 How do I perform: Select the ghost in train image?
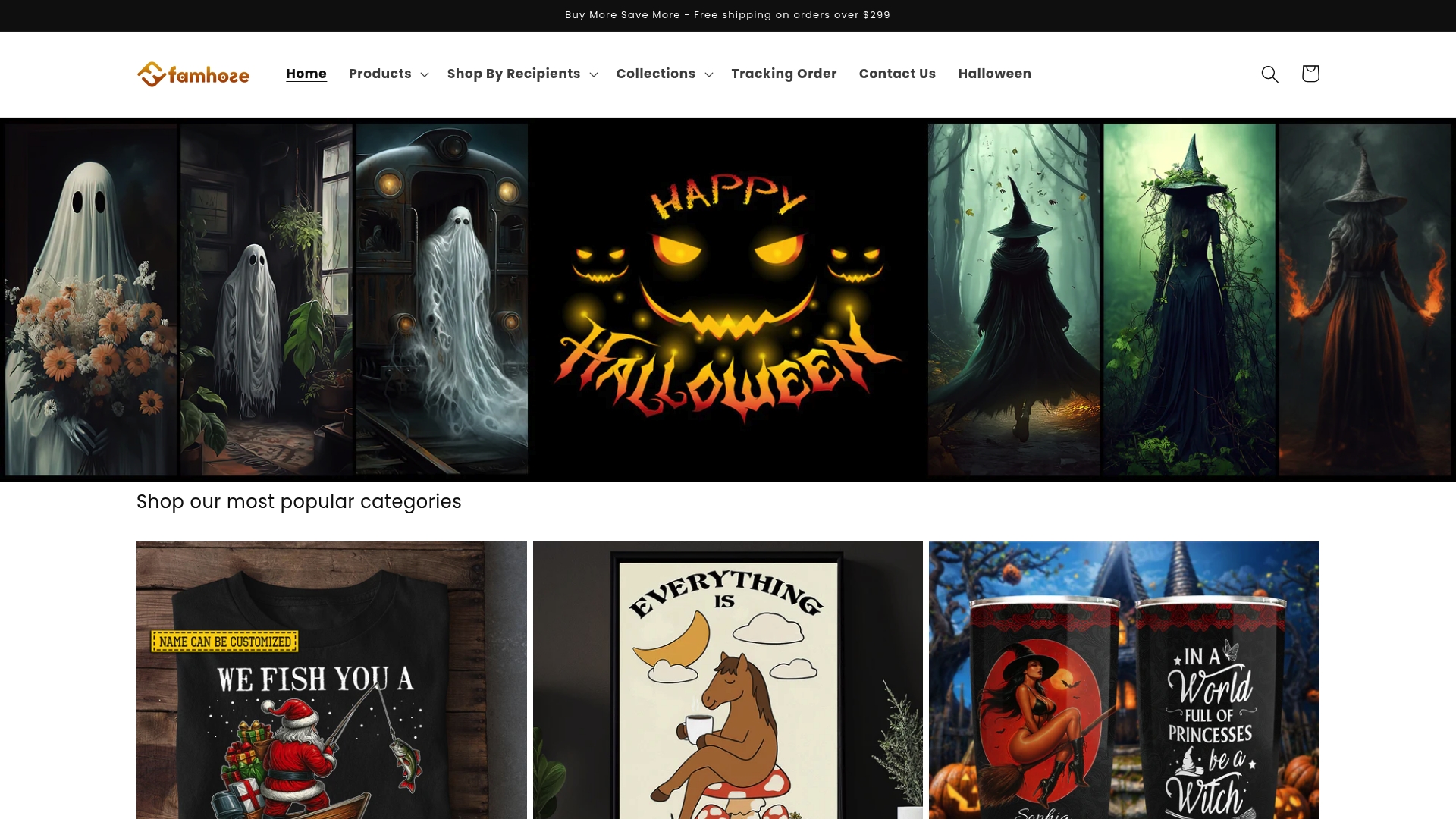(x=441, y=300)
